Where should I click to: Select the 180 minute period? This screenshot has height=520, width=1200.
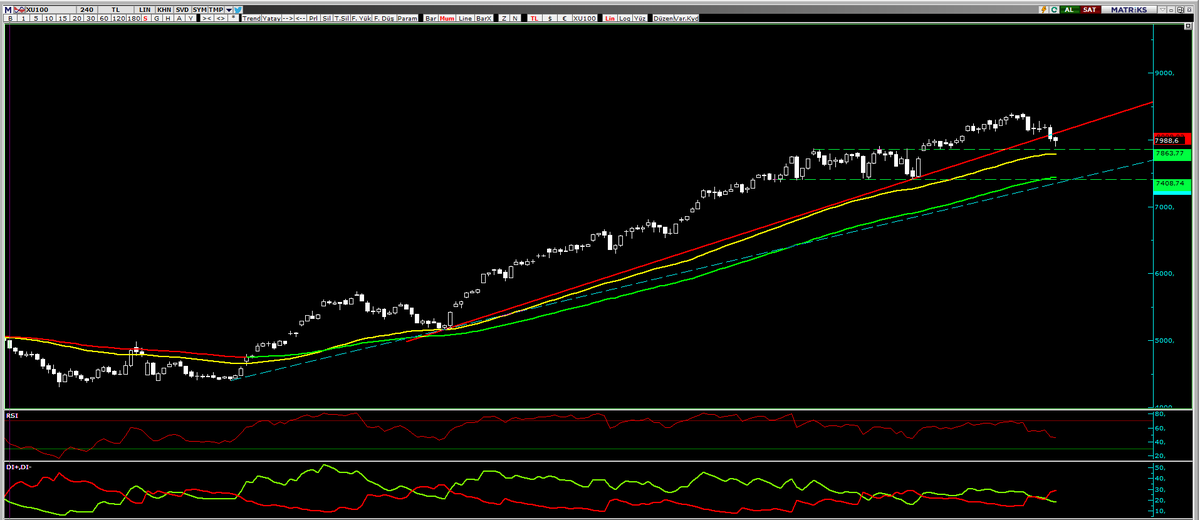point(134,19)
